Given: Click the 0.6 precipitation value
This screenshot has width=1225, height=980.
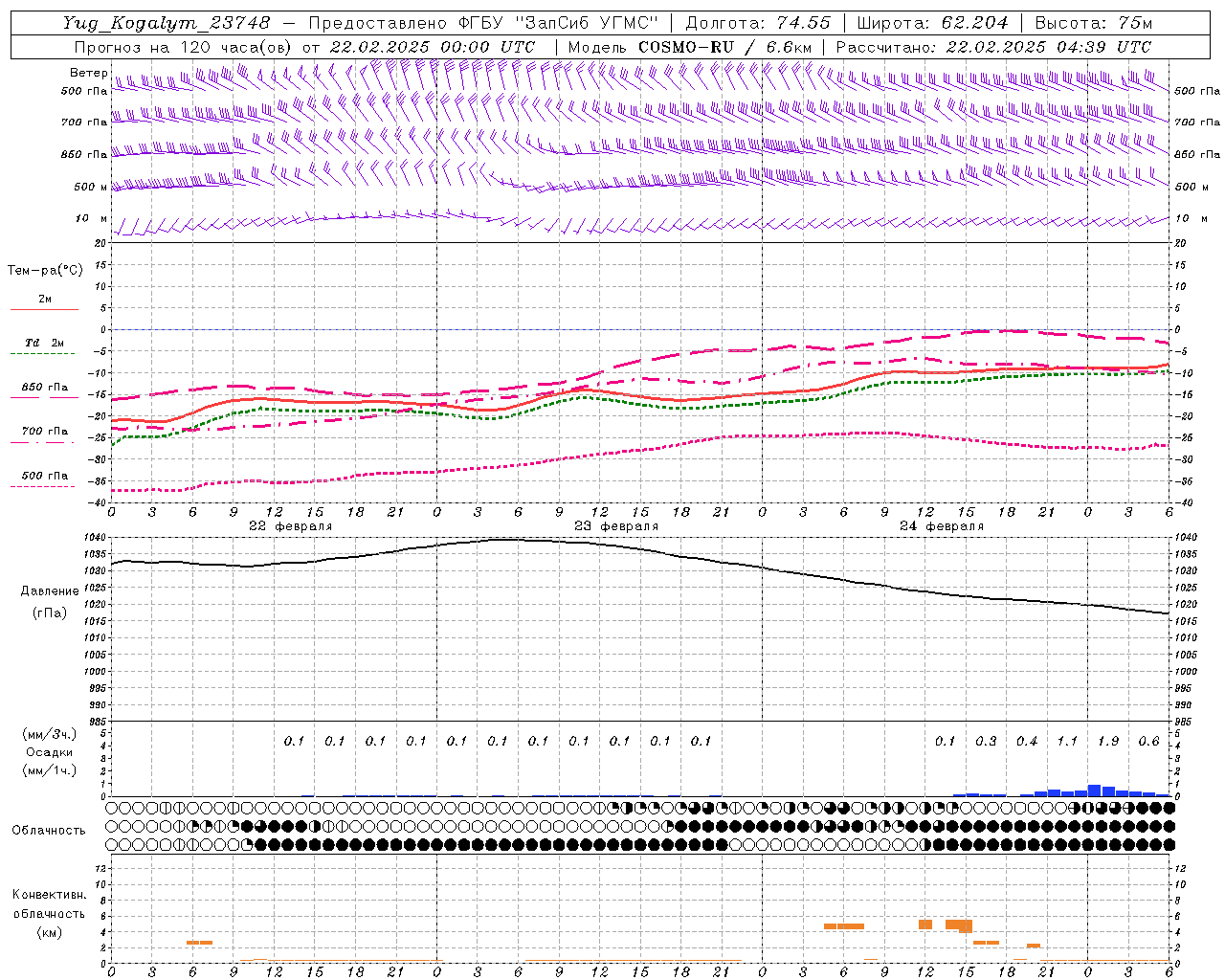Looking at the screenshot, I should point(1148,741).
